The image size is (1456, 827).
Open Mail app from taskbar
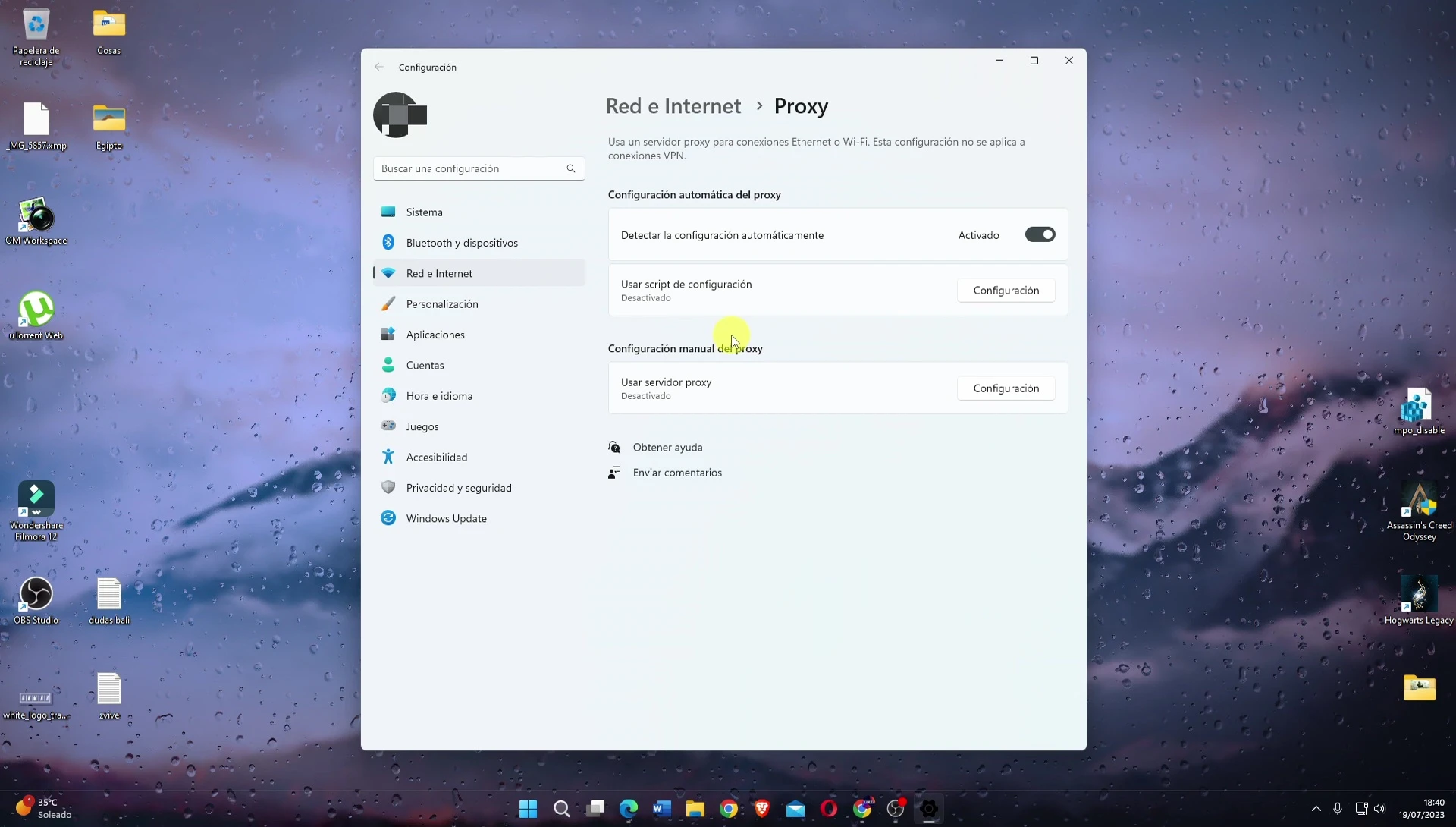click(795, 809)
